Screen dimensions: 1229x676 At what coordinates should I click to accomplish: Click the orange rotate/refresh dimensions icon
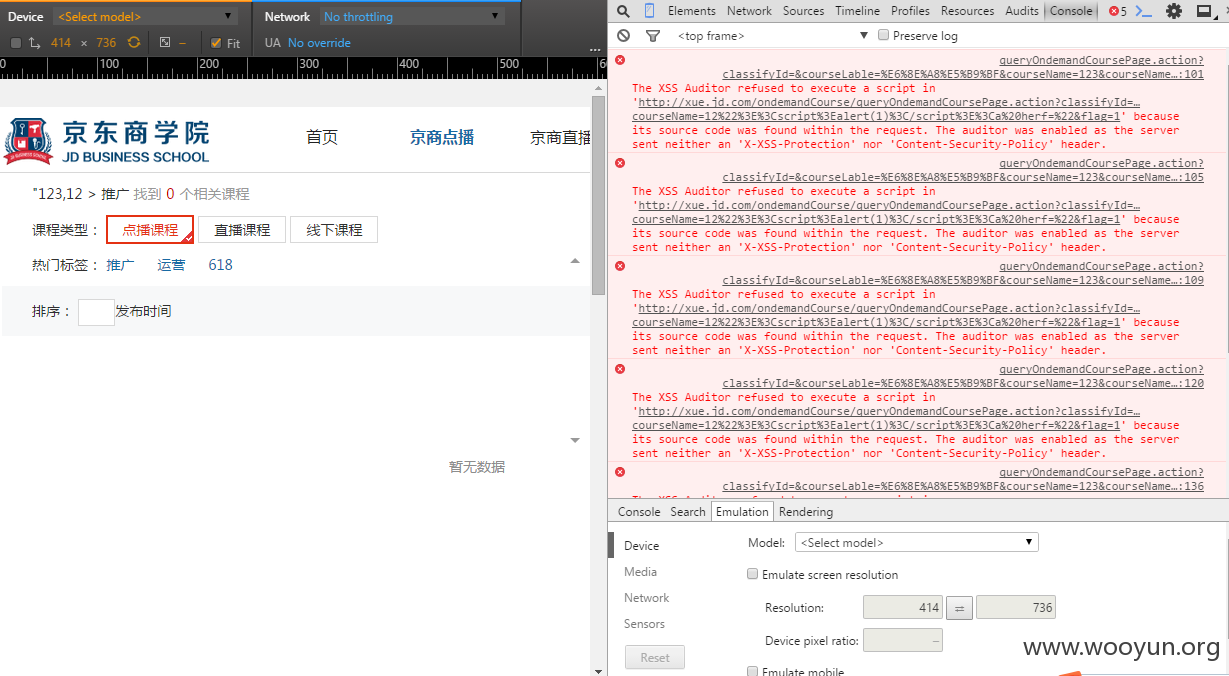134,43
